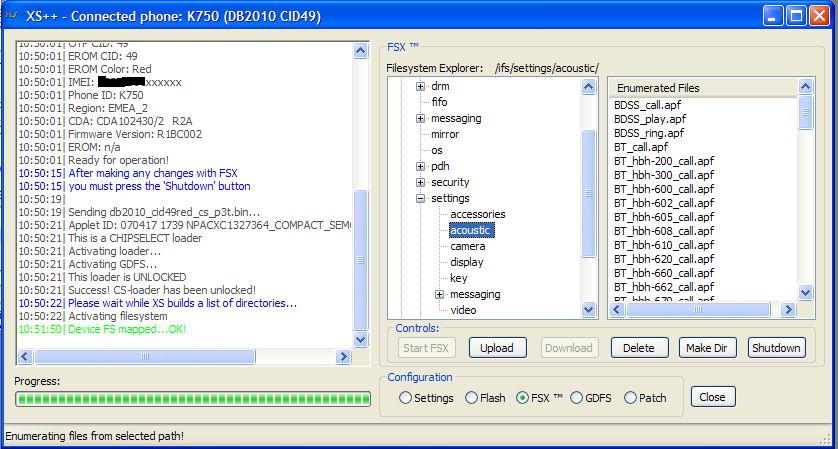The image size is (838, 449).
Task: Select the display folder in tree
Action: tap(467, 262)
